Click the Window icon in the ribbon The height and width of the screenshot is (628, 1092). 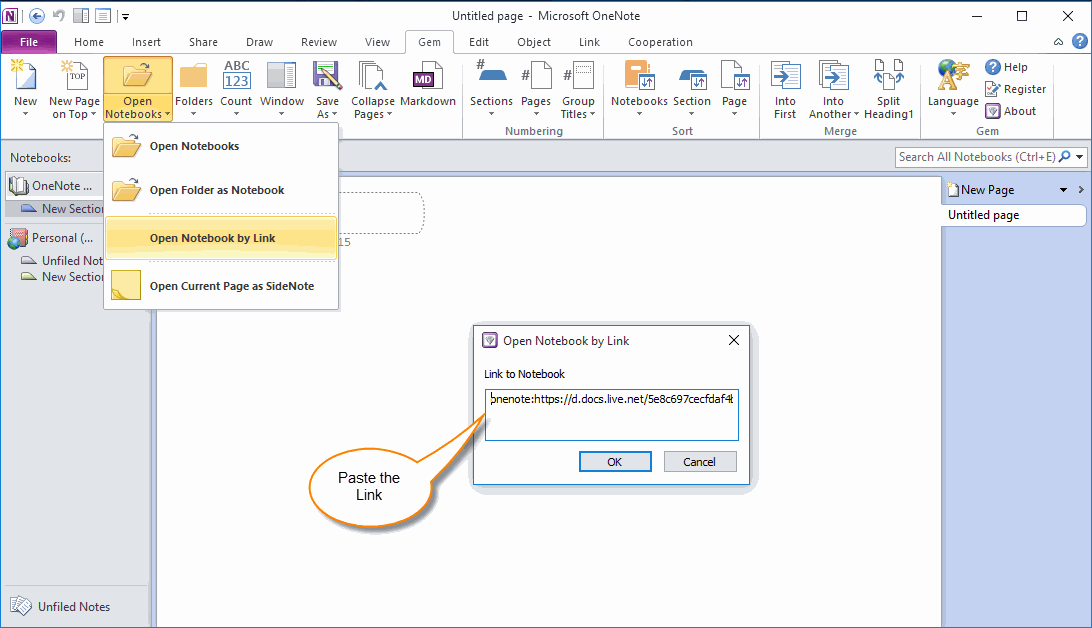pyautogui.click(x=281, y=75)
